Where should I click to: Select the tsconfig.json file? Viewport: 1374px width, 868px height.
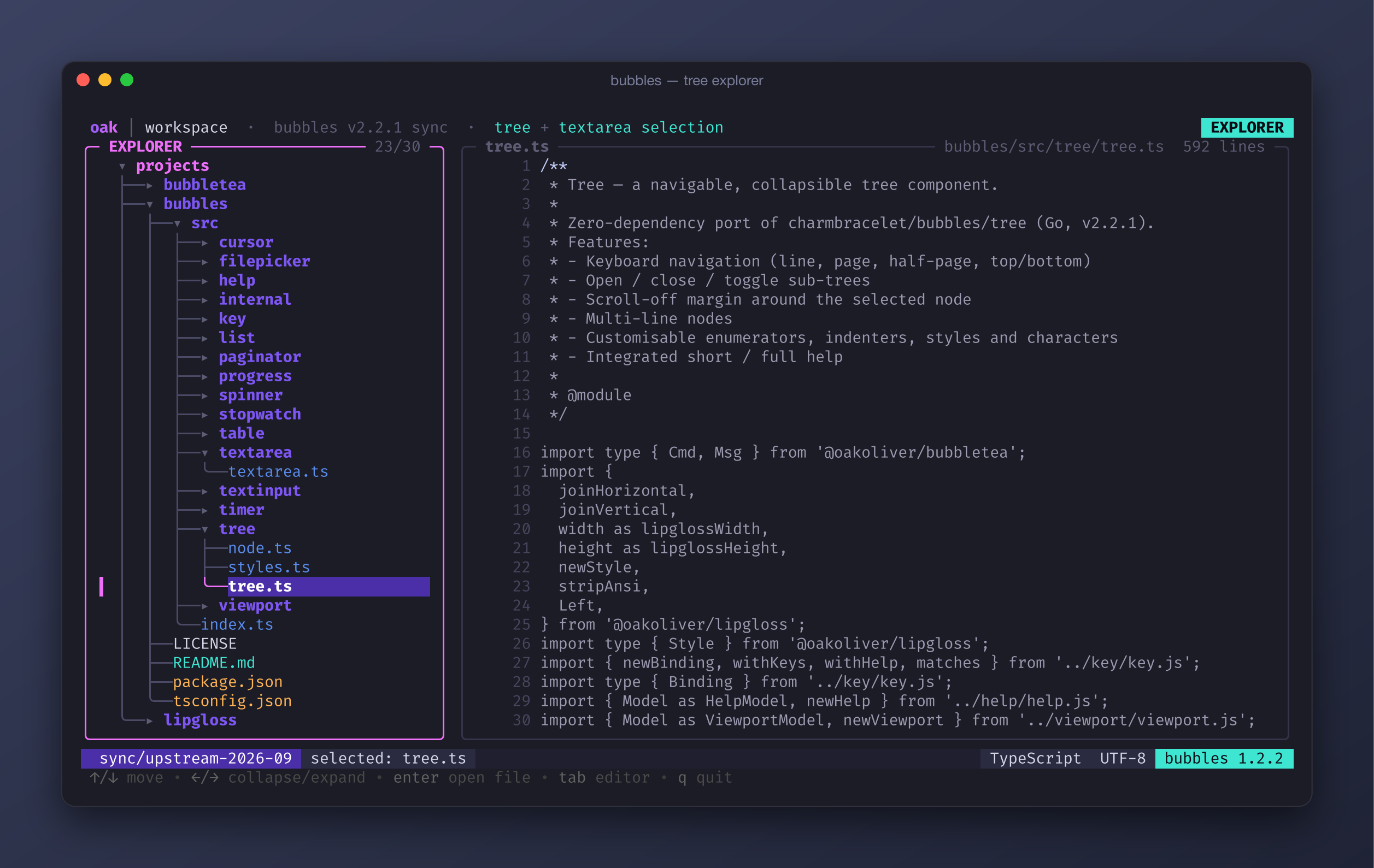pyautogui.click(x=232, y=701)
